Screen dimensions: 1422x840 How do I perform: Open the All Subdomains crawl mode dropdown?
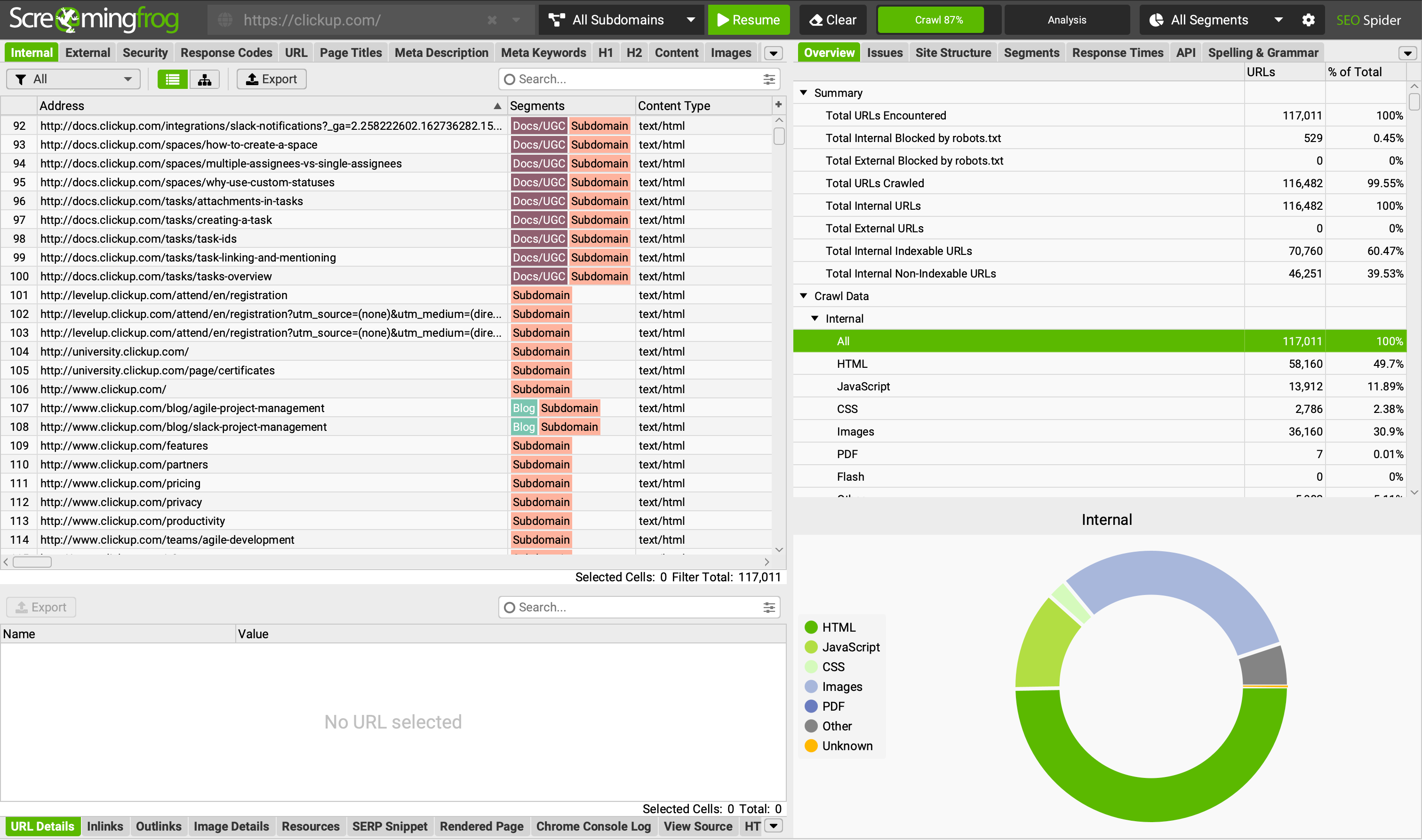[x=621, y=20]
